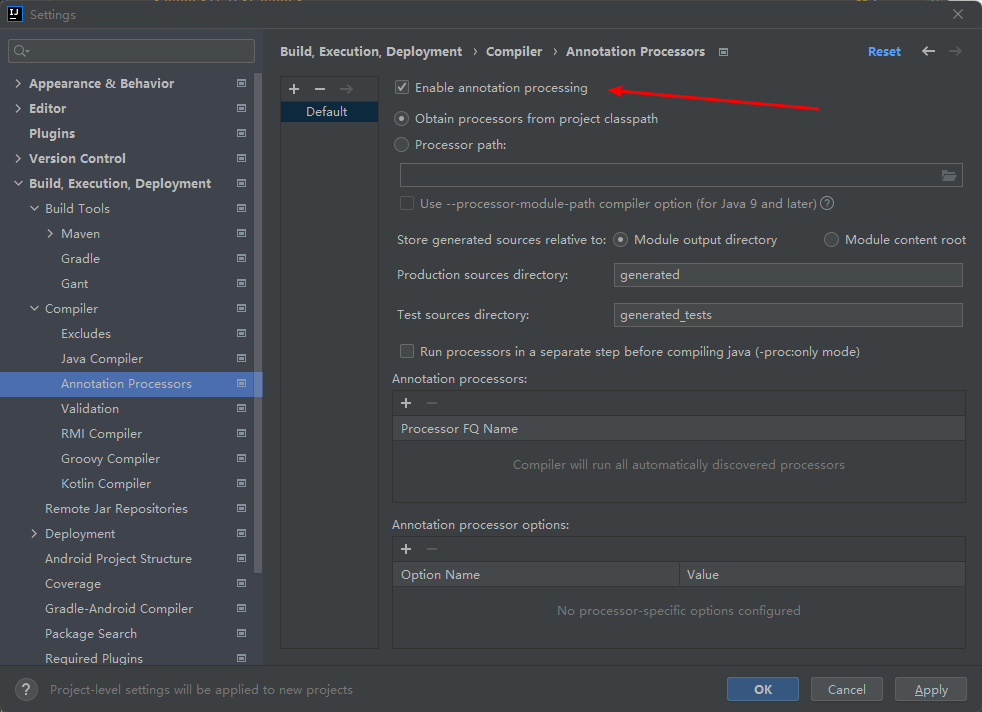The image size is (982, 712).
Task: Open the Java Compiler settings page
Action: (102, 359)
